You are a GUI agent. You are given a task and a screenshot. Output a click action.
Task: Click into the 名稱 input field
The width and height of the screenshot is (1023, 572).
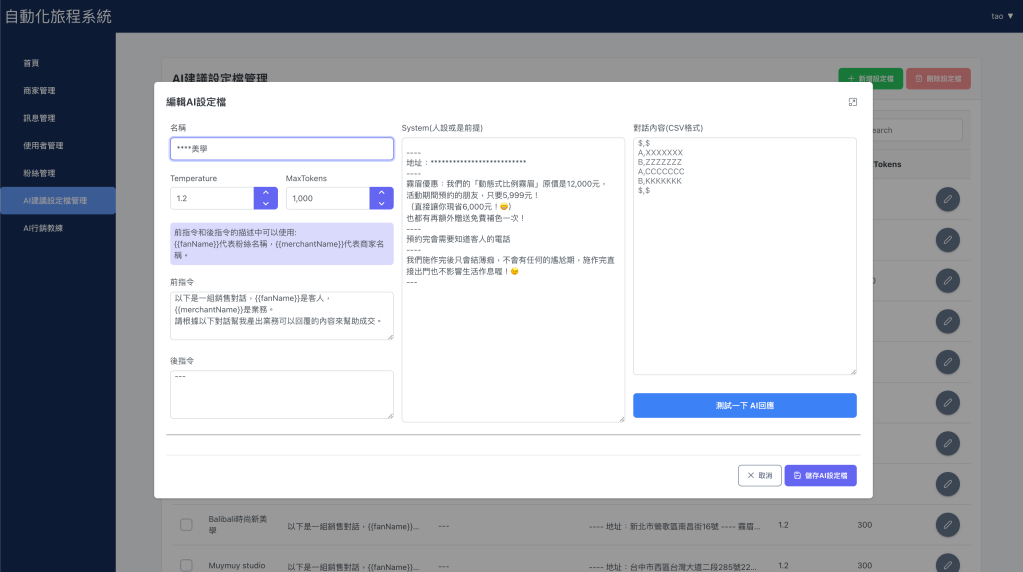tap(281, 149)
